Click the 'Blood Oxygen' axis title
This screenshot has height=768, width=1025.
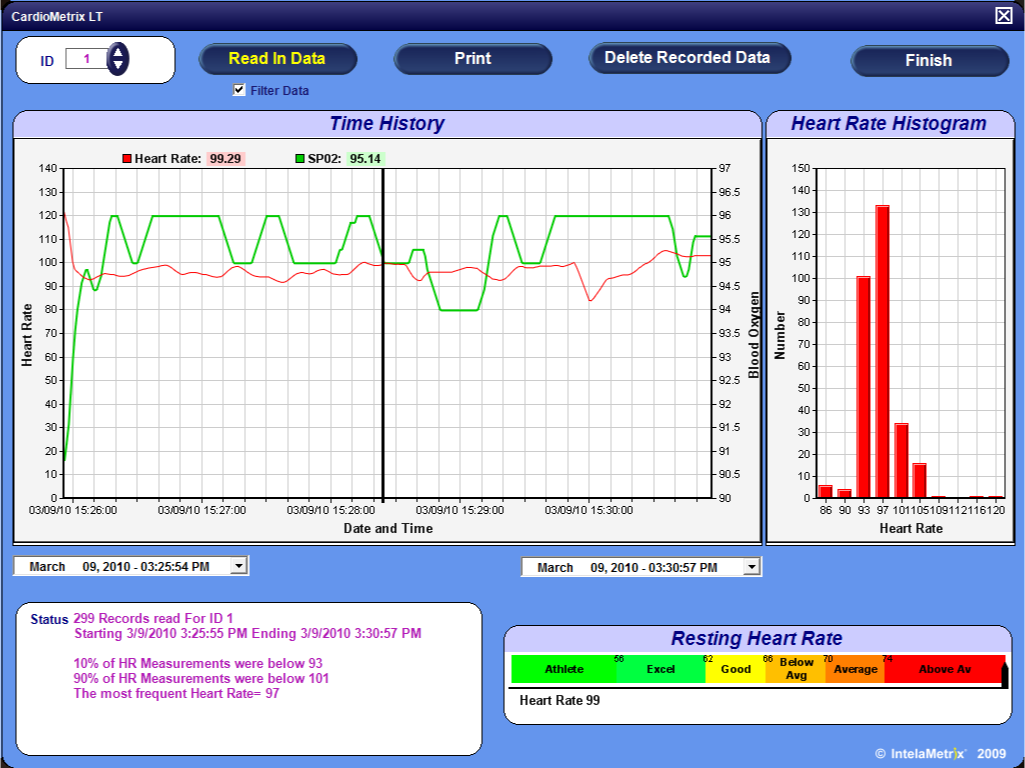pos(754,335)
